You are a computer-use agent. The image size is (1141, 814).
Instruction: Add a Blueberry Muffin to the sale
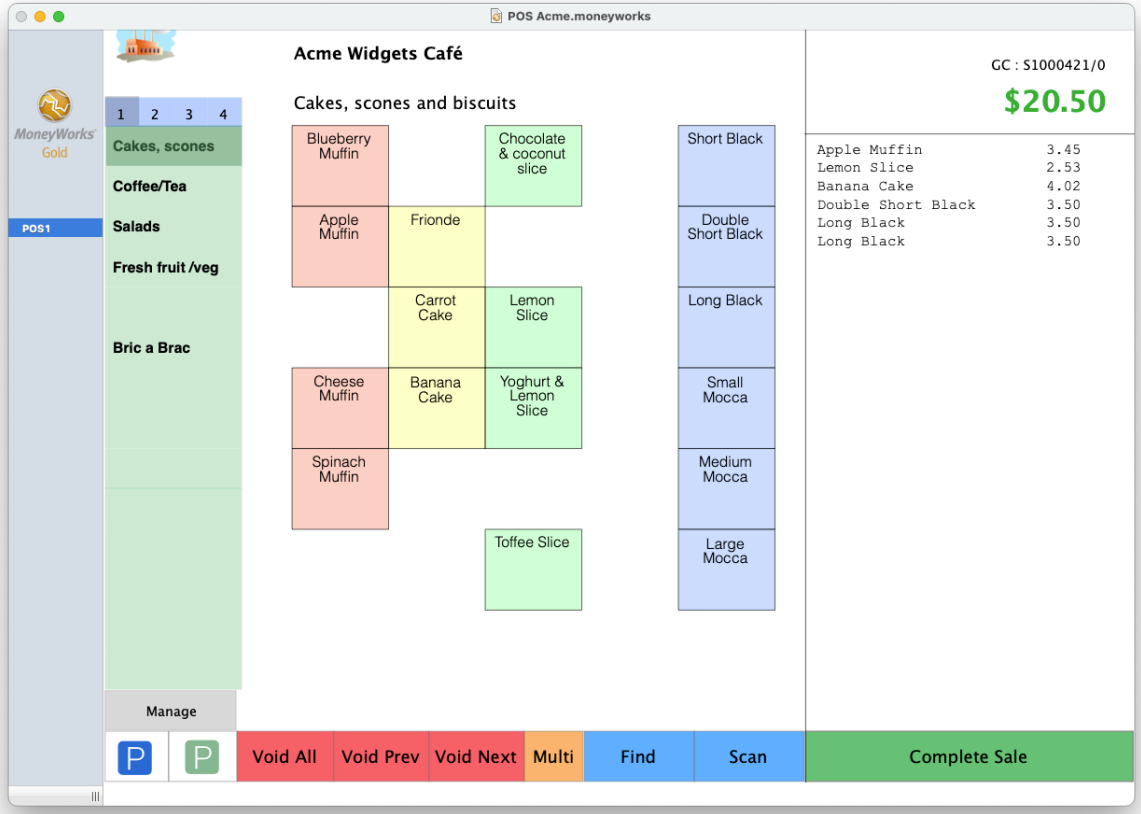click(x=340, y=166)
